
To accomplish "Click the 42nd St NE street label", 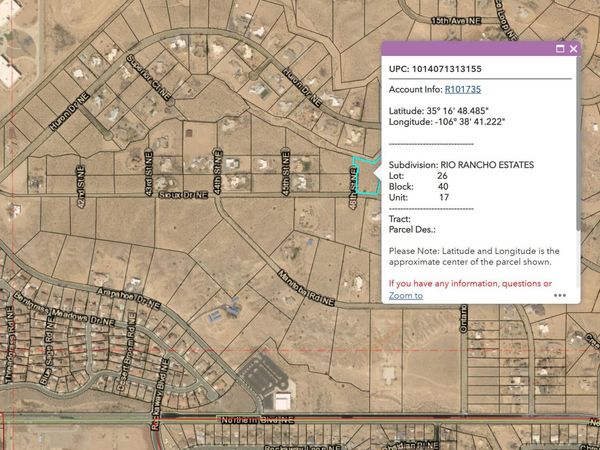I will click(81, 187).
